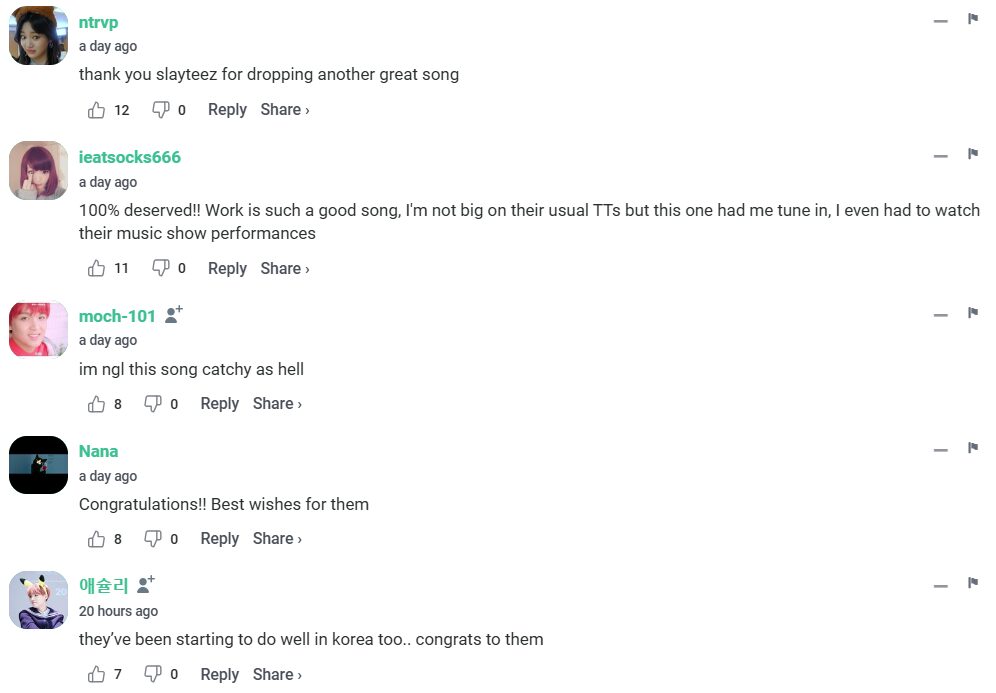Image resolution: width=996 pixels, height=693 pixels.
Task: Expand Share menu under Nana's comment
Action: [277, 539]
